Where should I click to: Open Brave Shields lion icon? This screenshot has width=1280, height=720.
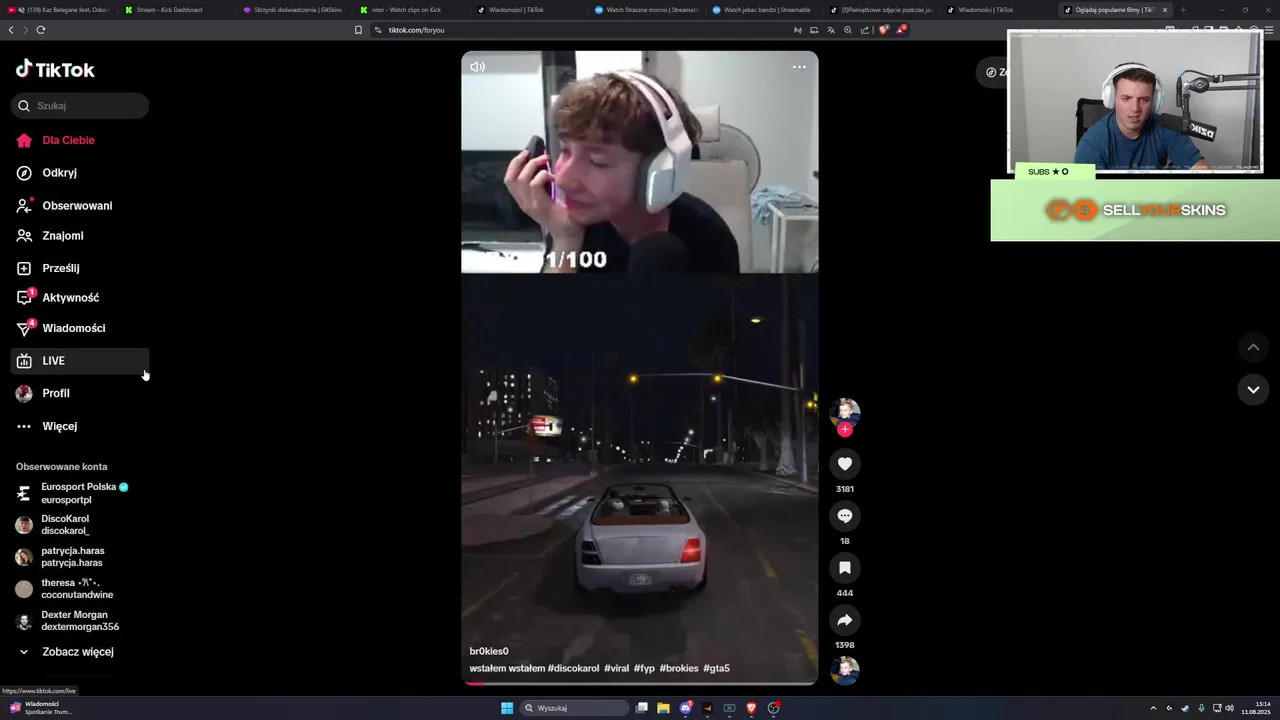[x=883, y=30]
